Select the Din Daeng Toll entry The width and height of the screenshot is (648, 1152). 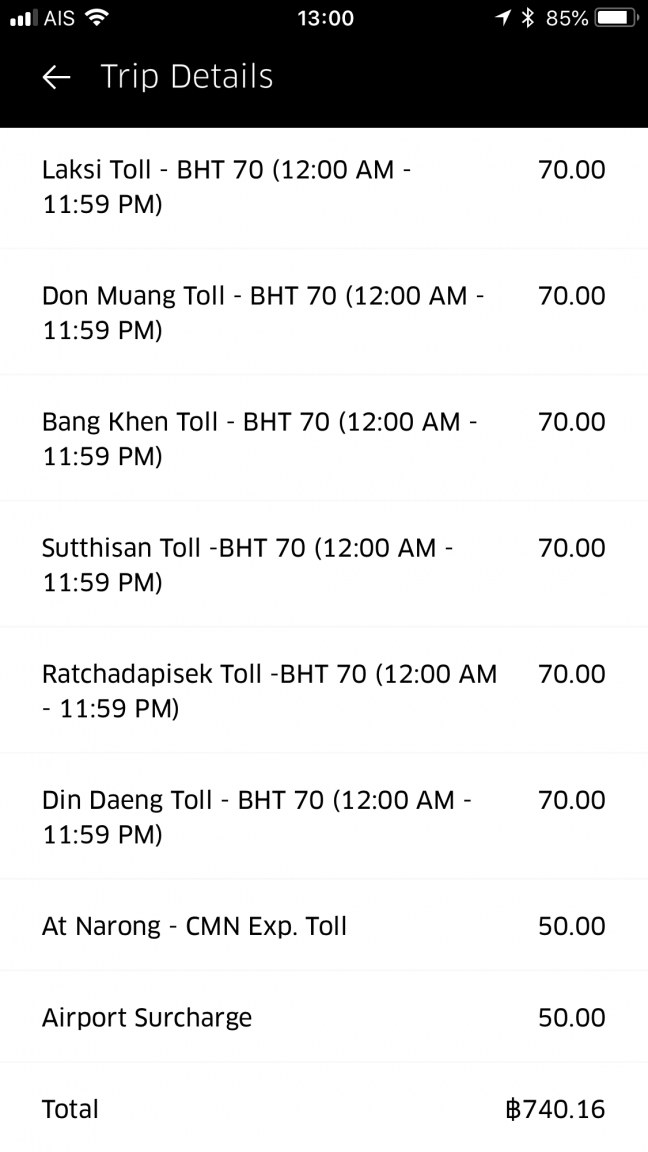point(324,816)
